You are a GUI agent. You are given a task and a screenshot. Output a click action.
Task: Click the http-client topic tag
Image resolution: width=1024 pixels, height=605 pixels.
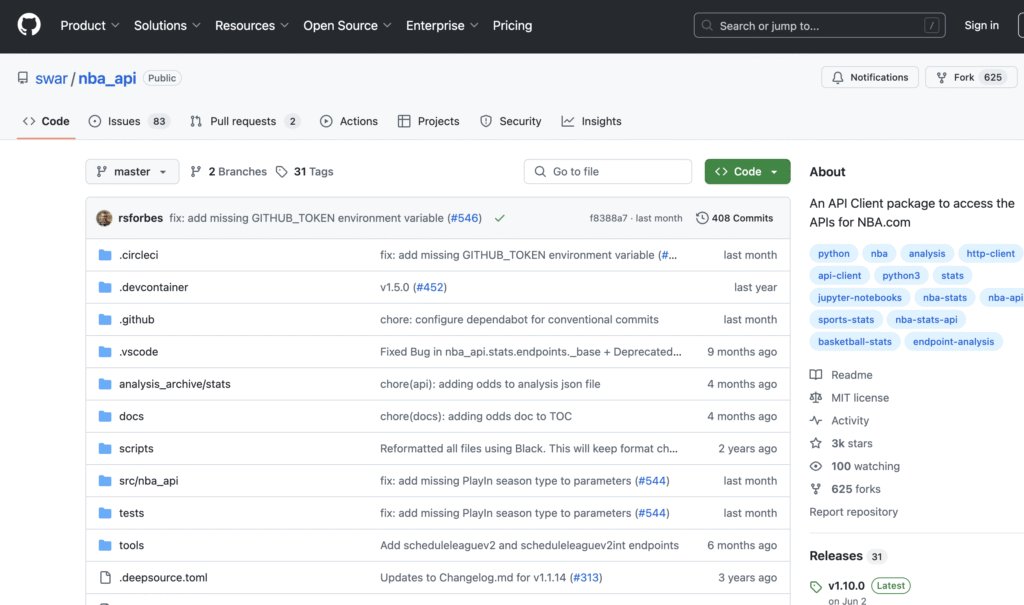pyautogui.click(x=991, y=253)
